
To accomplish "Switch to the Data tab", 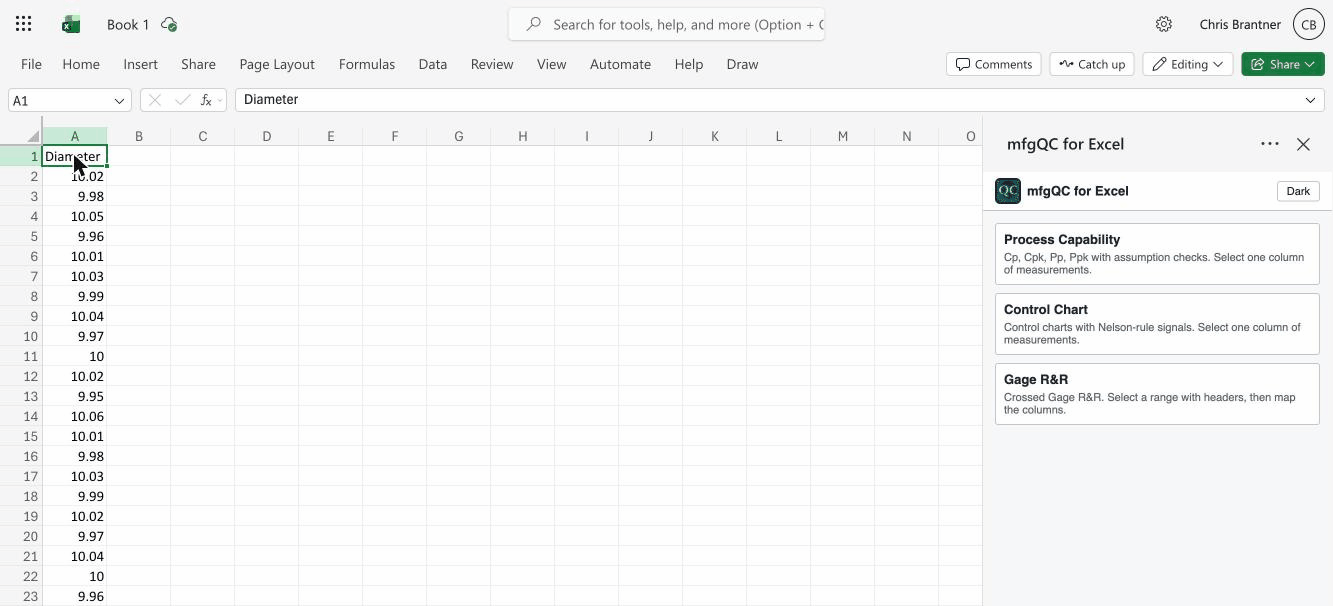I will coord(432,64).
